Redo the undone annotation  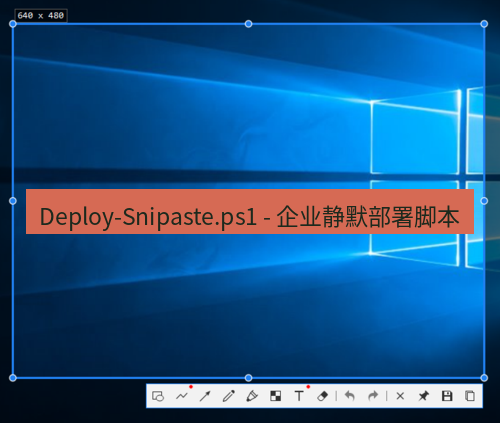click(373, 396)
